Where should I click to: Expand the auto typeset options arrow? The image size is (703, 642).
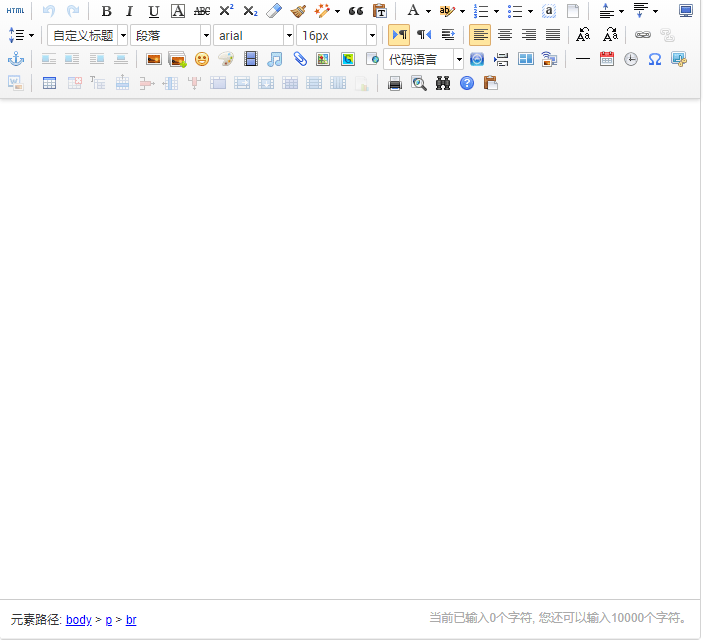point(337,11)
